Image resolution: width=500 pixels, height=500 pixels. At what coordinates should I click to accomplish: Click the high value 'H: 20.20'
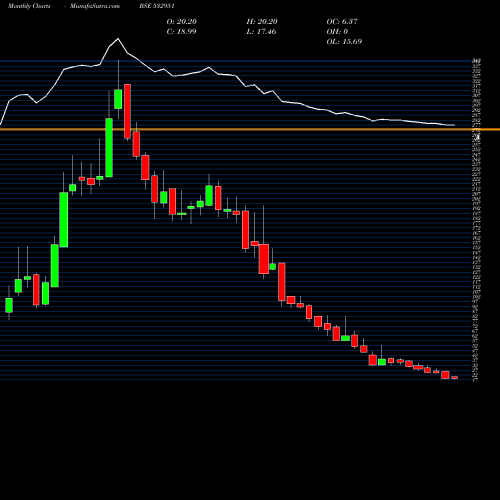pyautogui.click(x=262, y=22)
